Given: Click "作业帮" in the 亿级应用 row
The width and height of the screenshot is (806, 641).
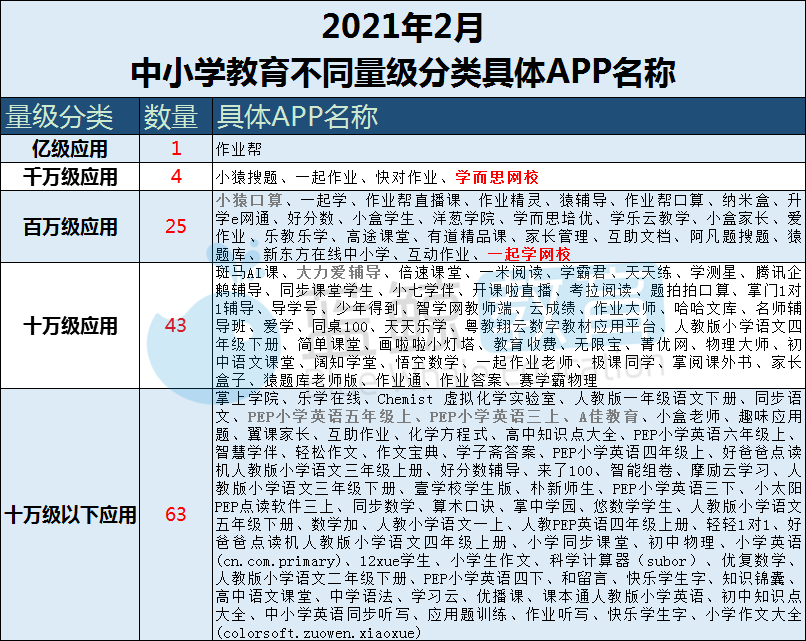Looking at the screenshot, I should coord(239,149).
